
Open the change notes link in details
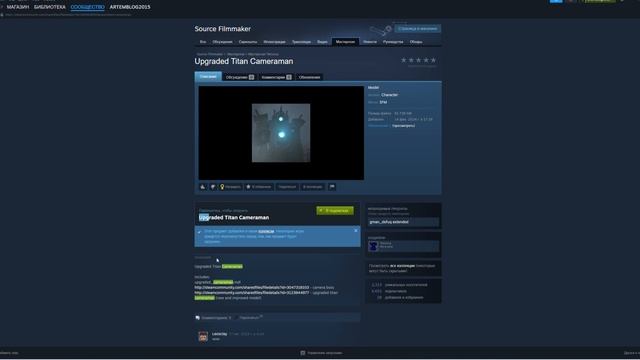coord(403,126)
